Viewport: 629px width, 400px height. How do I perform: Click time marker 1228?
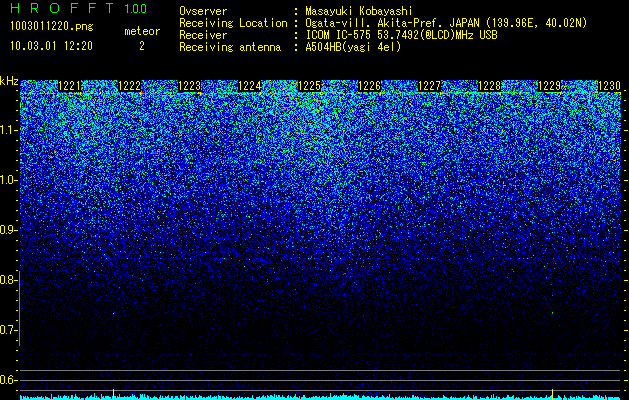coord(489,86)
